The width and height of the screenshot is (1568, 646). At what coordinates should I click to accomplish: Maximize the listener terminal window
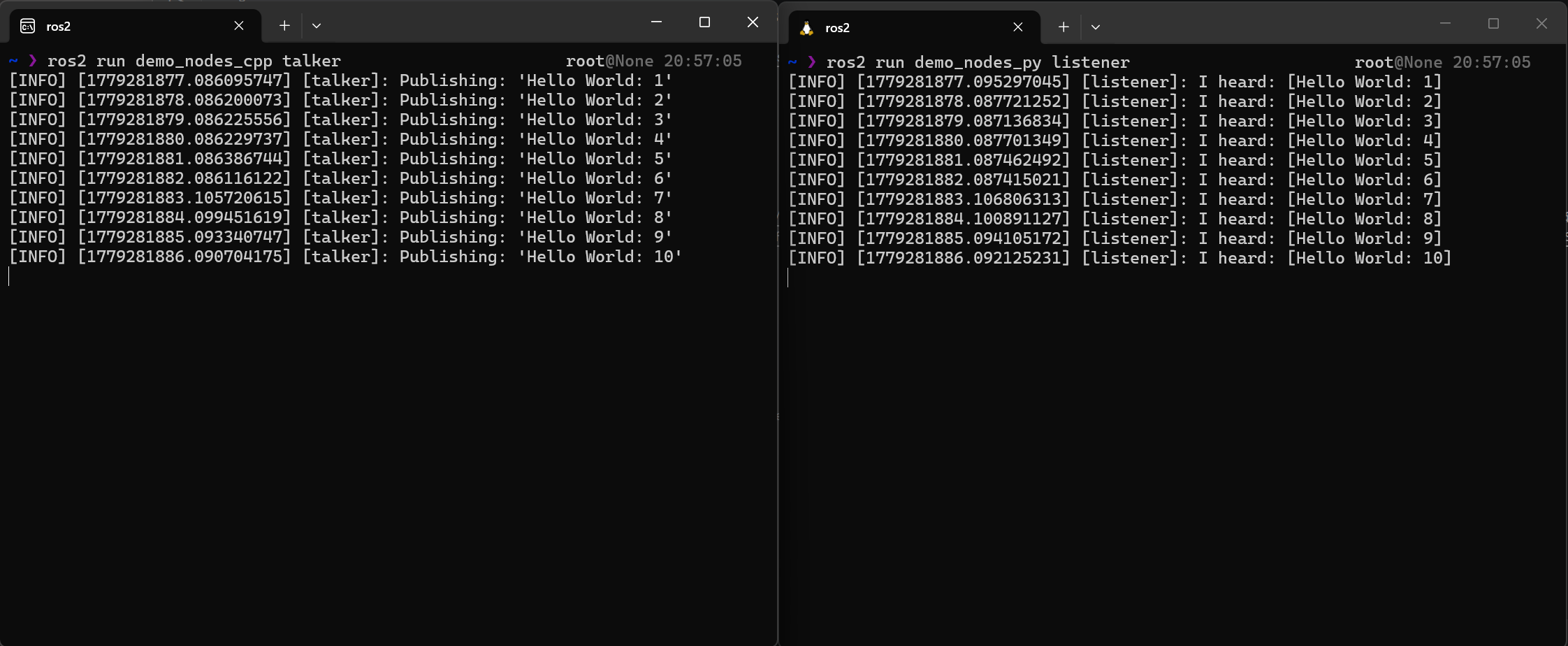1494,24
